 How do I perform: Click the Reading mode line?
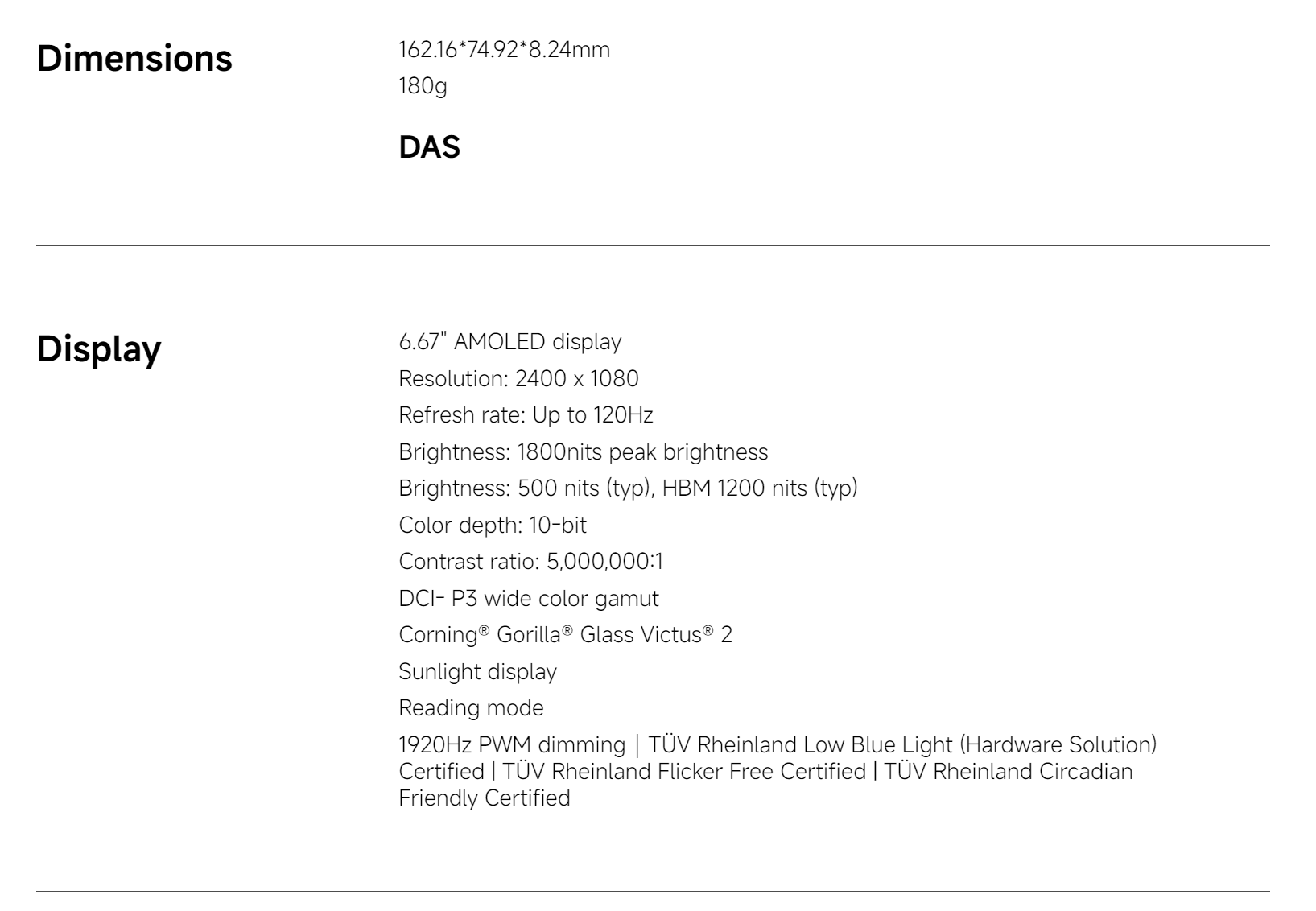coord(471,708)
